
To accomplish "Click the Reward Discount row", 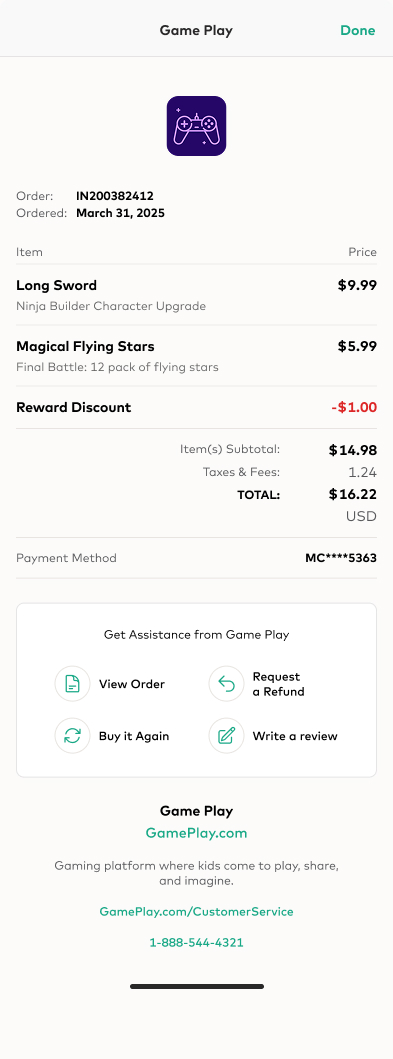I will click(196, 407).
